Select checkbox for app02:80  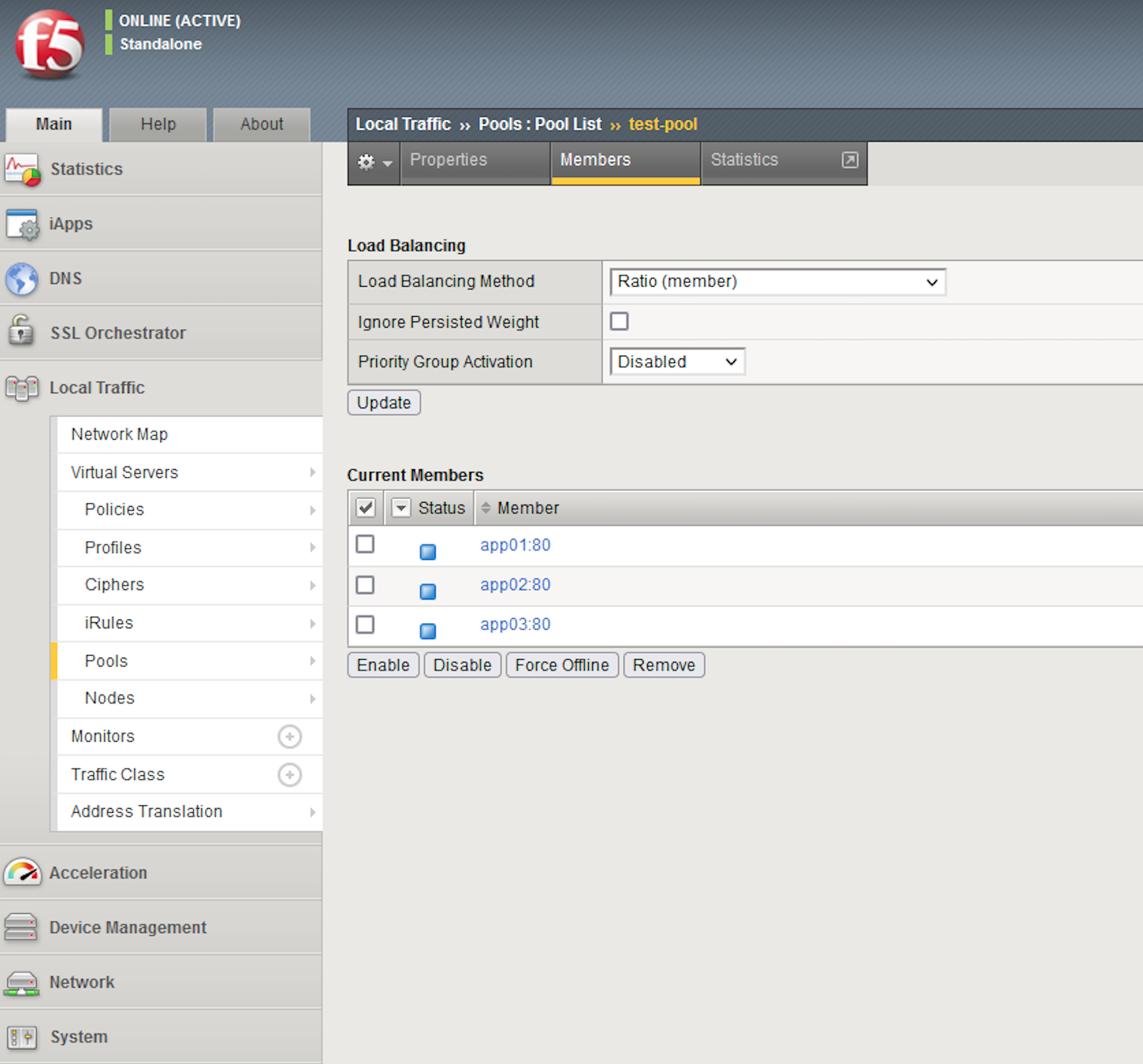tap(365, 585)
